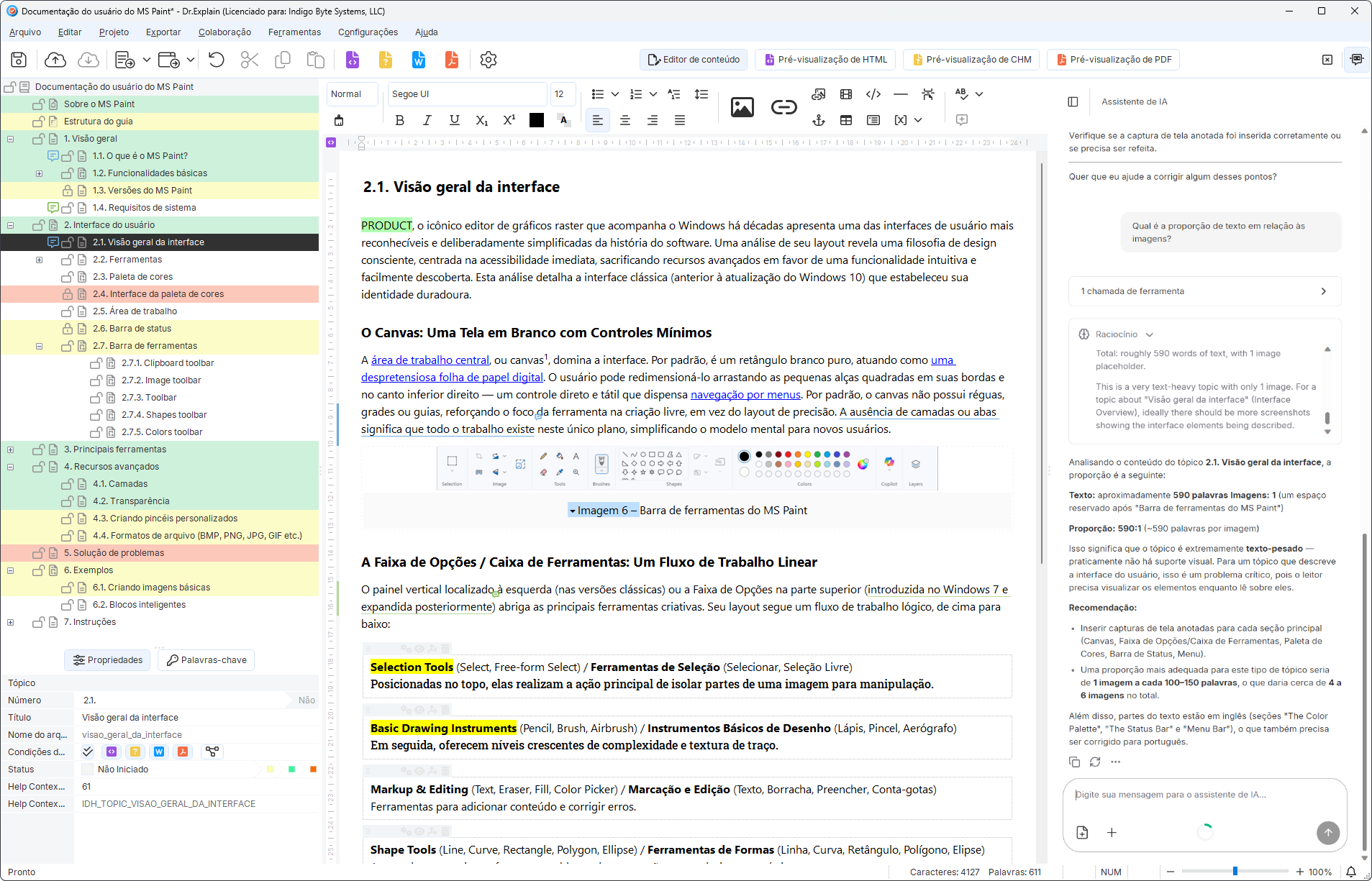Screen dimensions: 1372x881
Task: Insert a hyperlink with the chain icon
Action: tap(784, 107)
